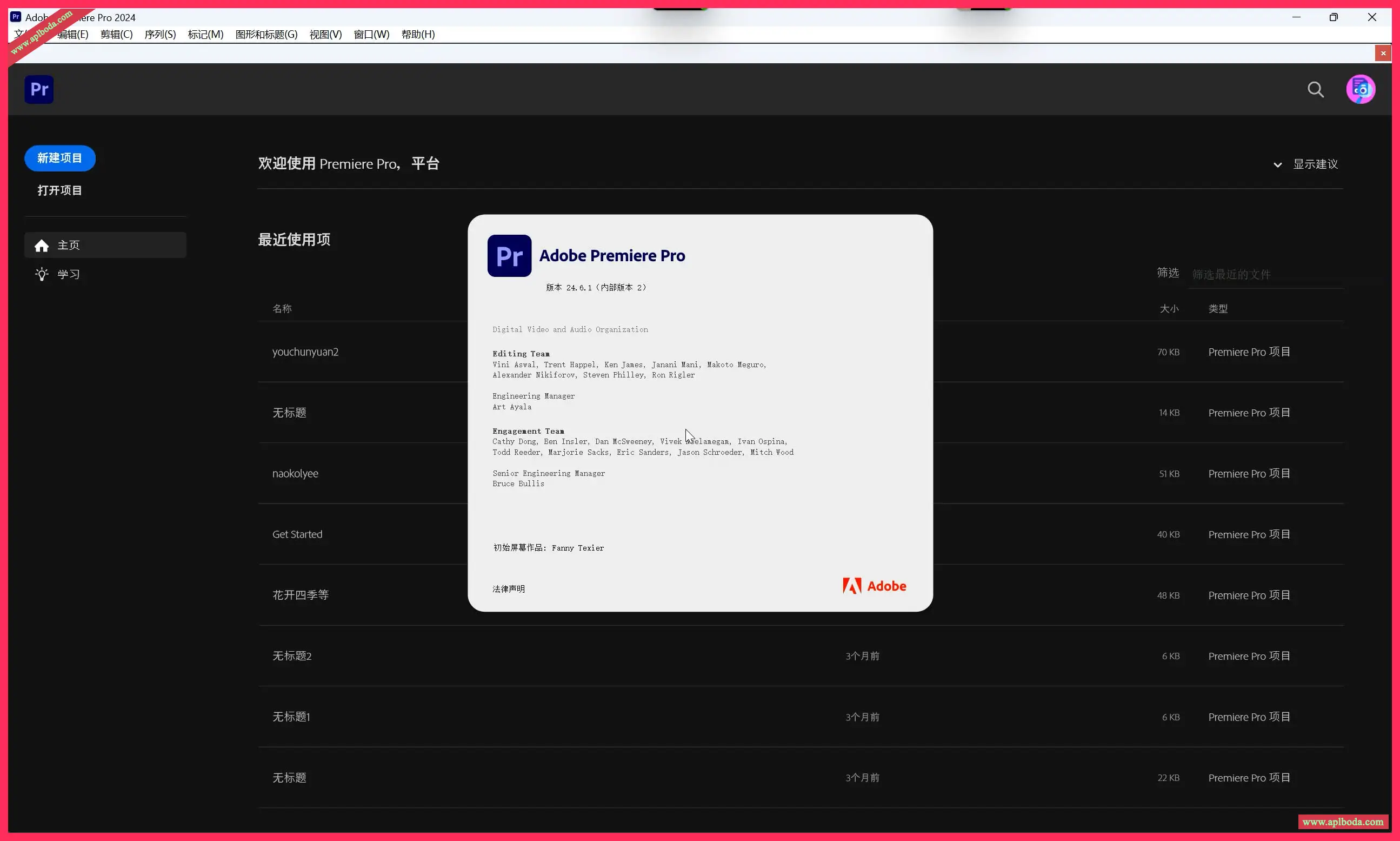Open the 帮助(H) menu

(x=418, y=34)
